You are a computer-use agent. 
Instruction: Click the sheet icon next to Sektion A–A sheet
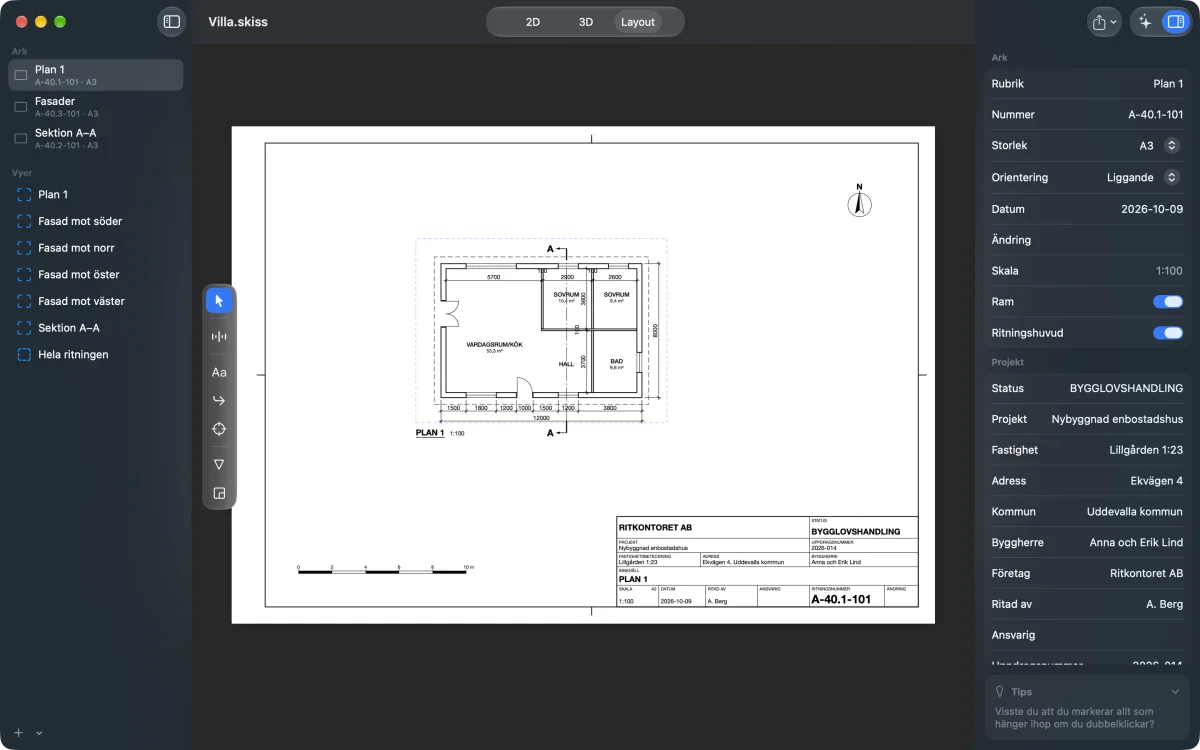(x=21, y=138)
